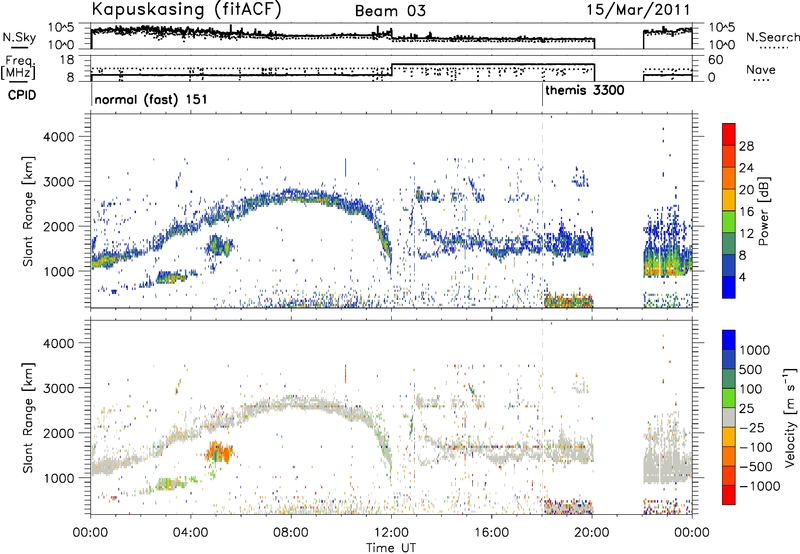Click the Power [dB] colorbar label
The height and width of the screenshot is (554, 800).
point(763,211)
